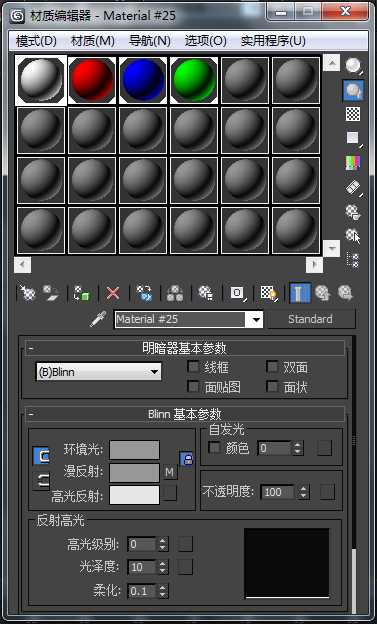377x624 pixels.
Task: Toggle Show Map in Viewport icon
Action: click(x=269, y=293)
